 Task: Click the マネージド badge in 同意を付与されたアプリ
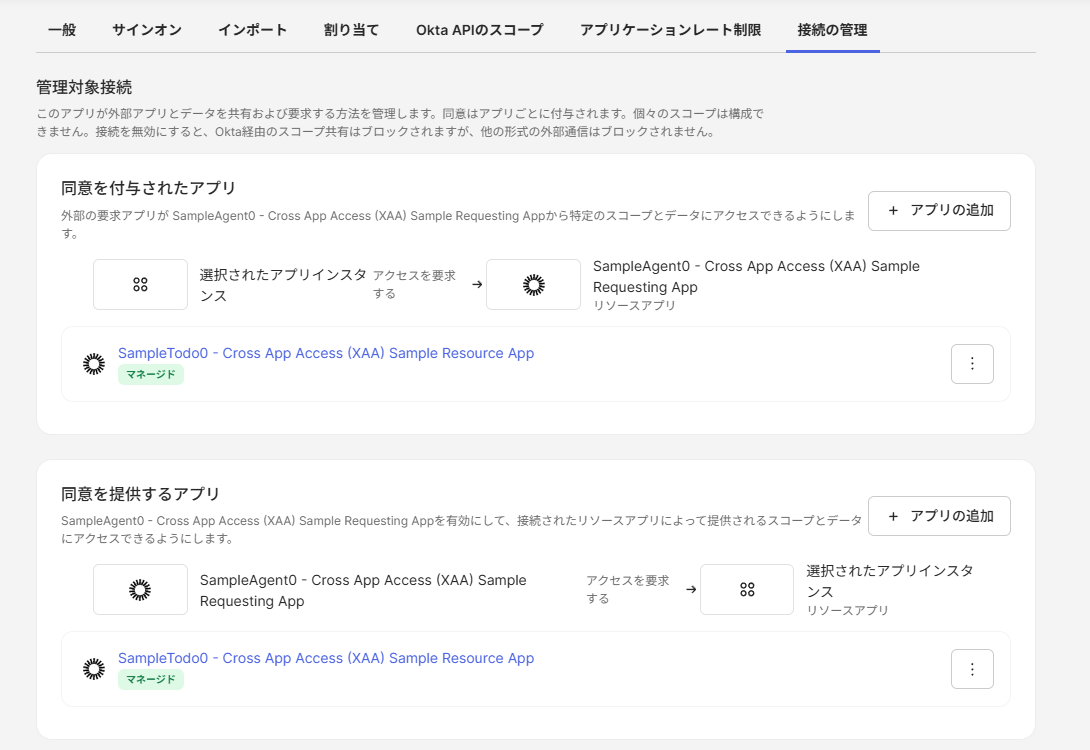[x=151, y=375]
